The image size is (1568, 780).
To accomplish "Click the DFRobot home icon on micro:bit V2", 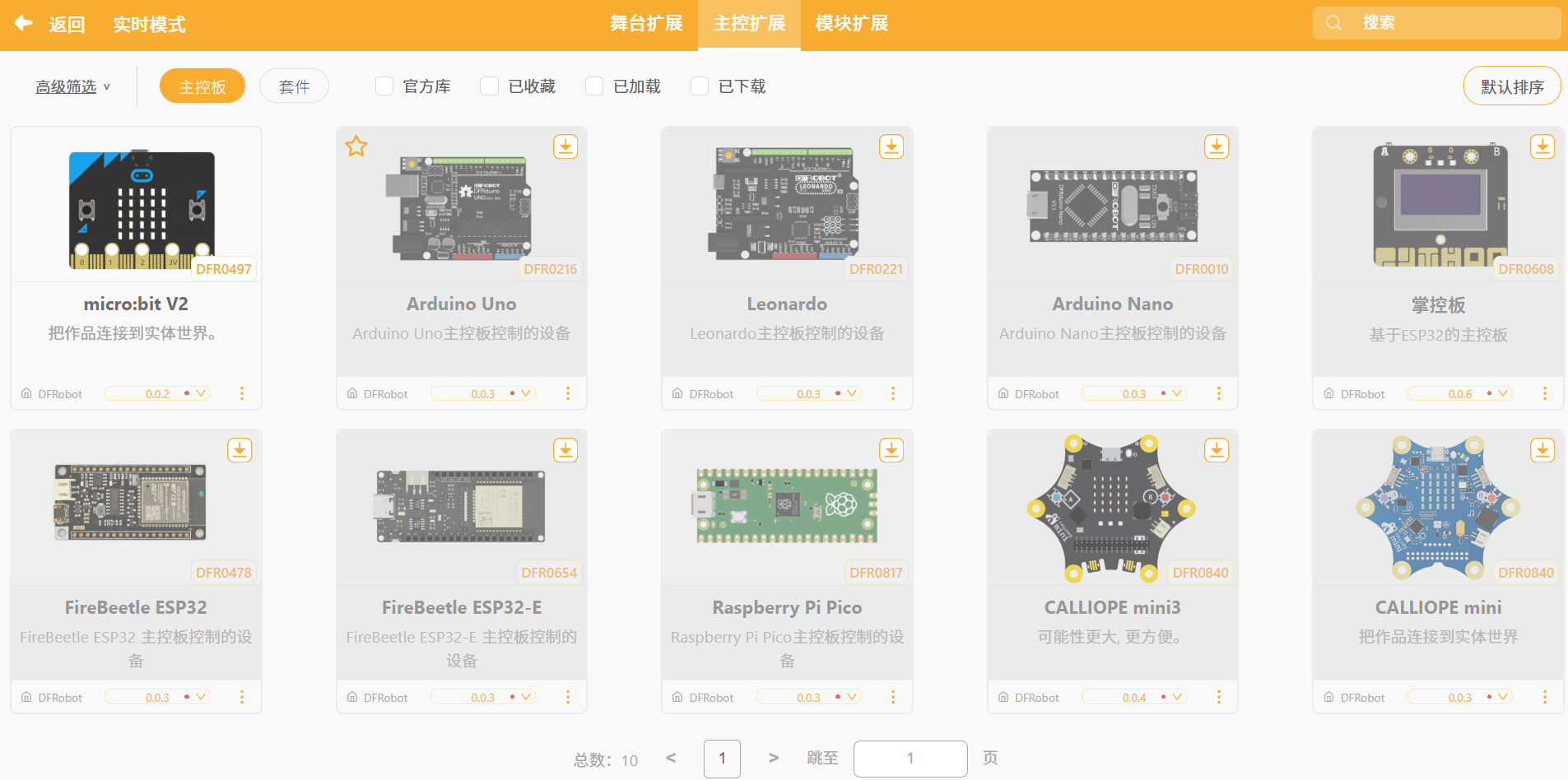I will point(26,393).
